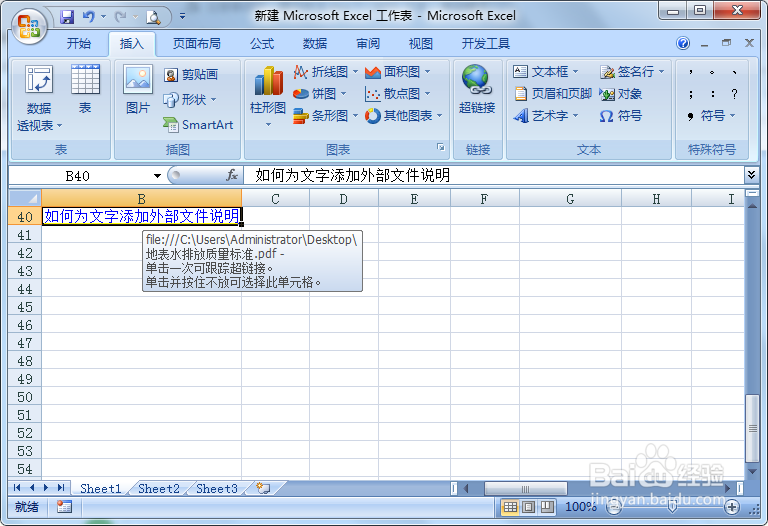Expand other charts (其他图表) dropdown
768x526 pixels.
(439, 116)
